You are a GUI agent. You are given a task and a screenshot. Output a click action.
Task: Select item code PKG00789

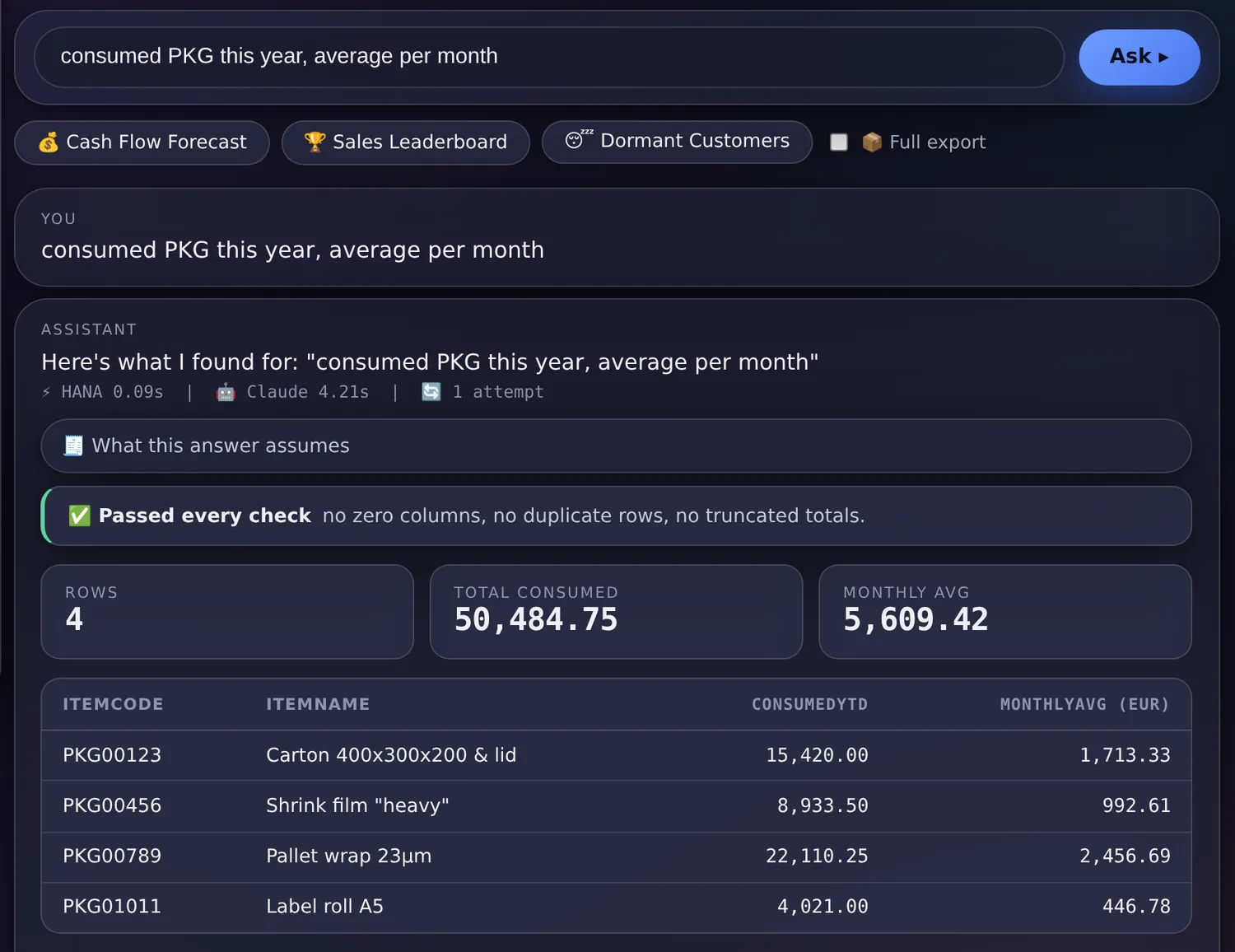(x=112, y=856)
